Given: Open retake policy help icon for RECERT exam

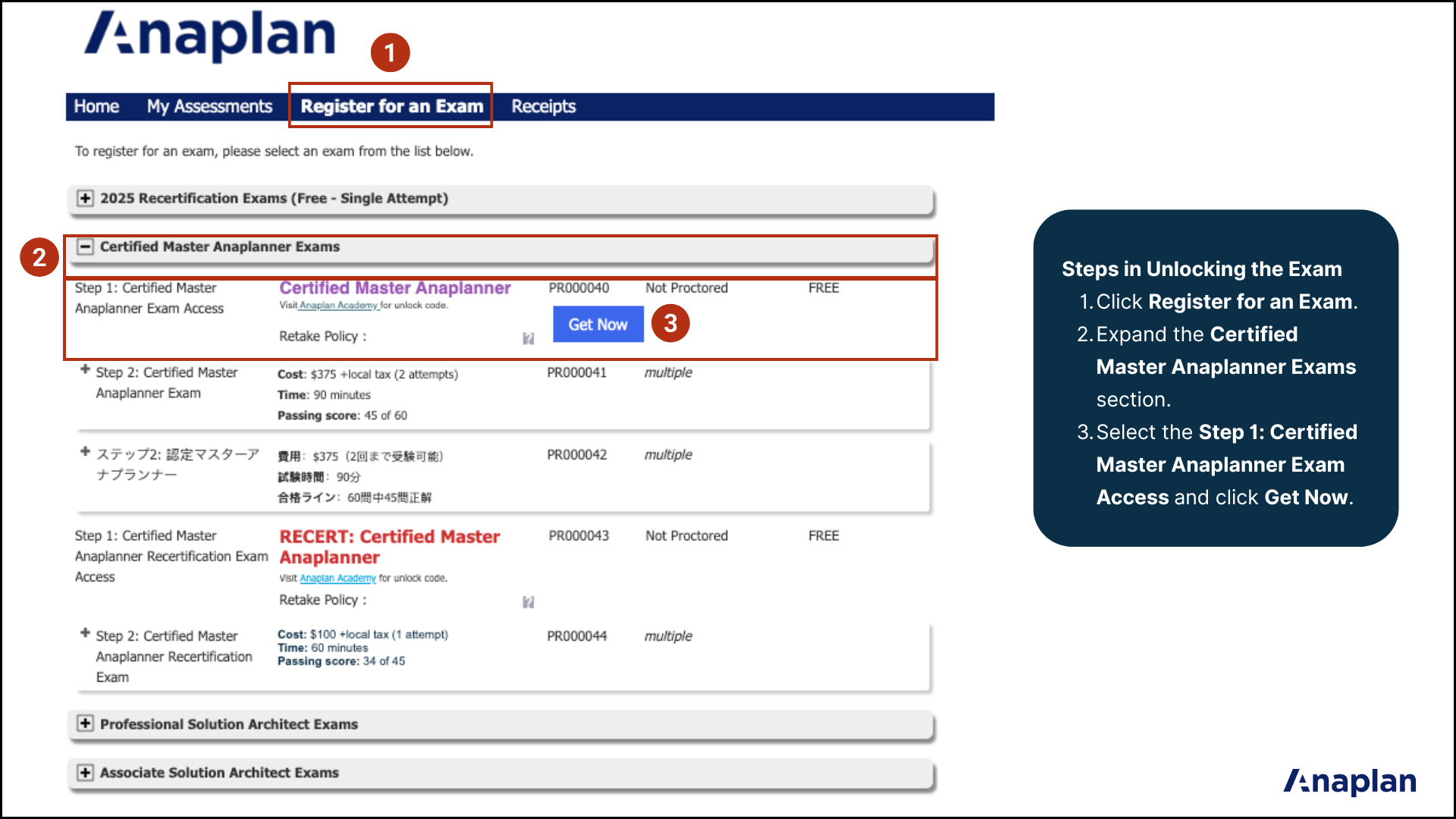Looking at the screenshot, I should 529,602.
